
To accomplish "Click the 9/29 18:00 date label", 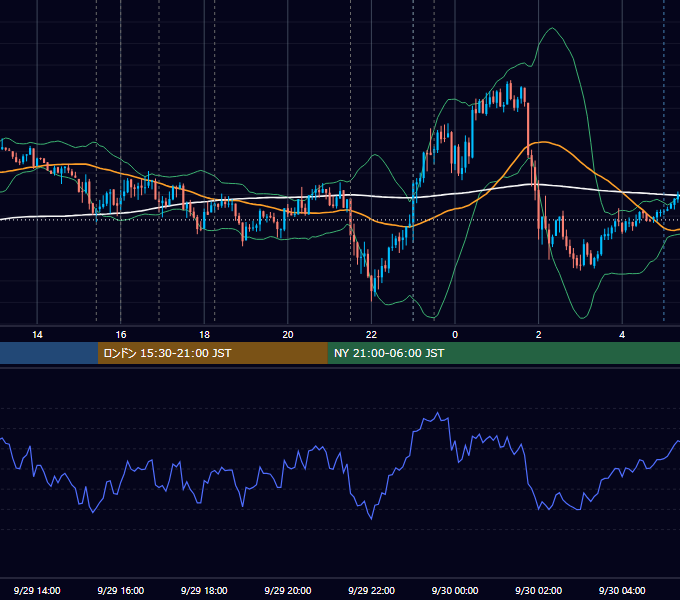I will click(204, 590).
